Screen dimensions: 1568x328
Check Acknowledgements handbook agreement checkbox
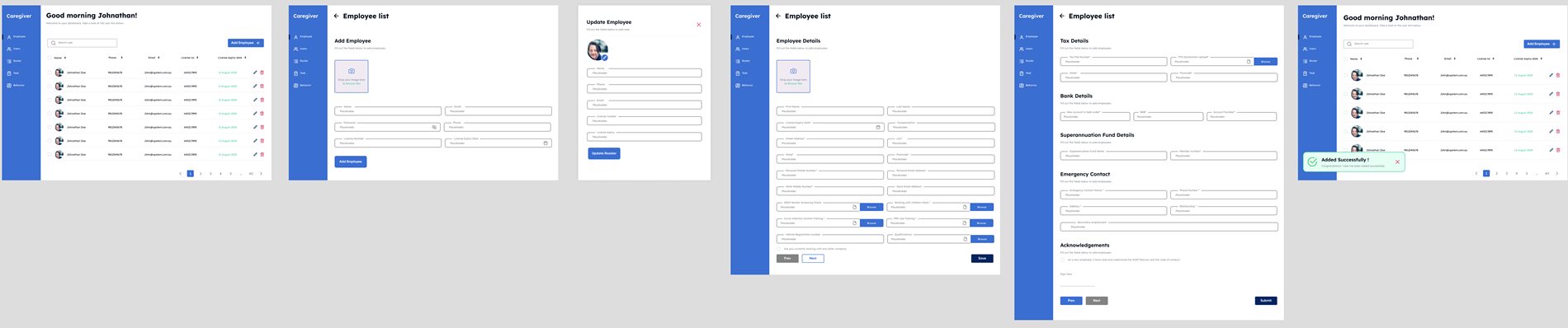point(1063,260)
